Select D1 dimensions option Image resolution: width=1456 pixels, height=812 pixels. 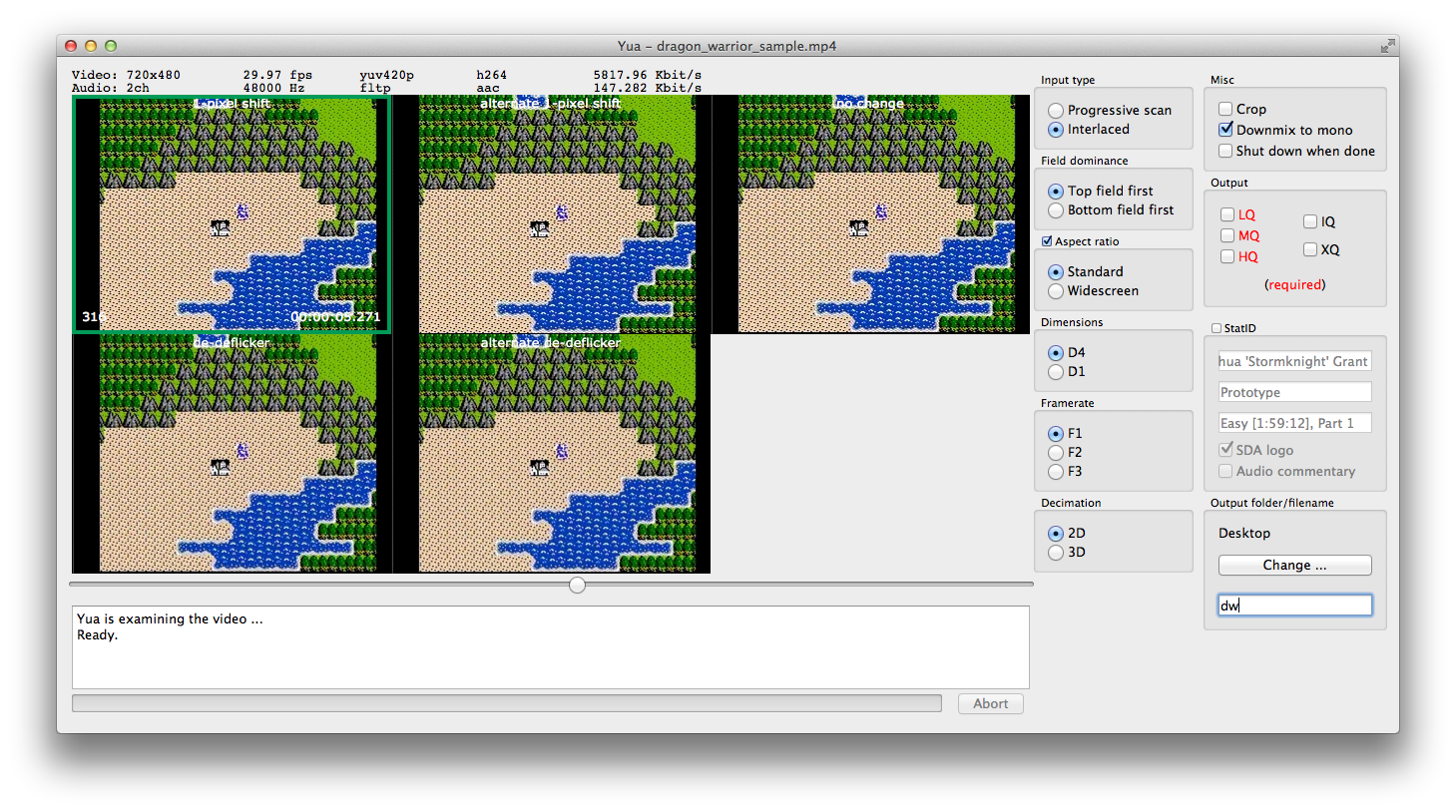[1056, 372]
